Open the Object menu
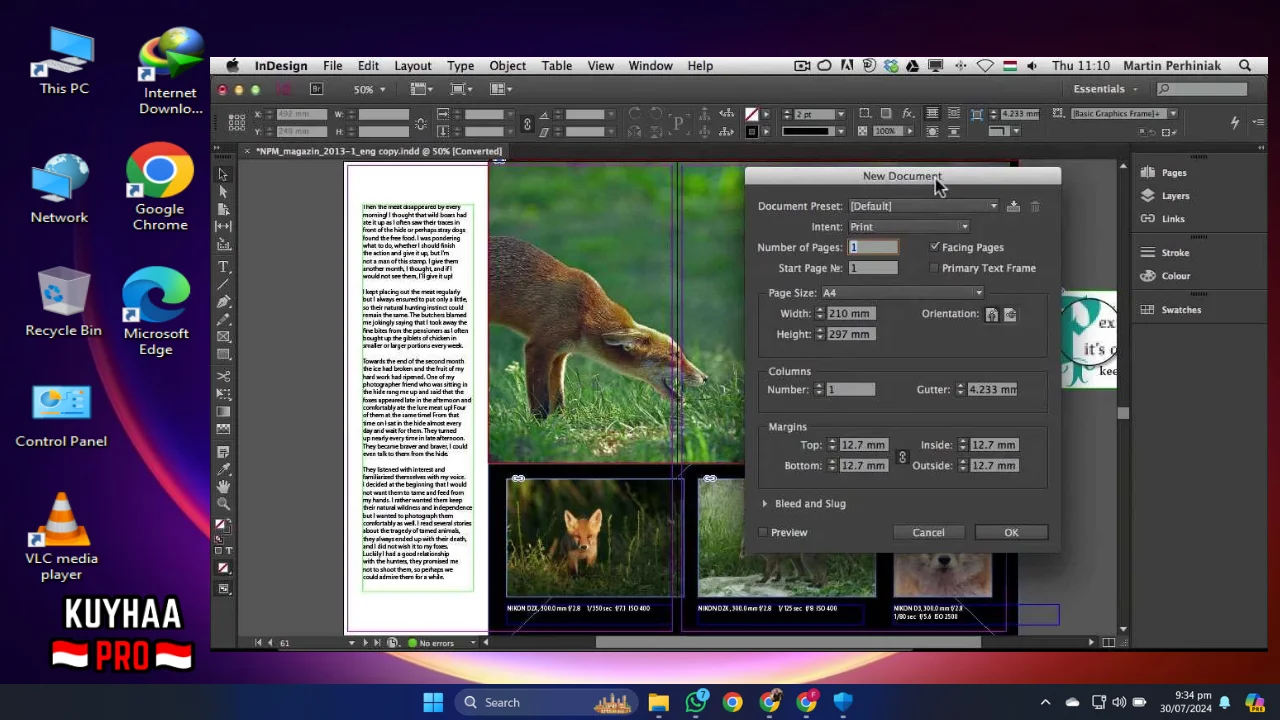This screenshot has height=720, width=1280. [x=507, y=66]
